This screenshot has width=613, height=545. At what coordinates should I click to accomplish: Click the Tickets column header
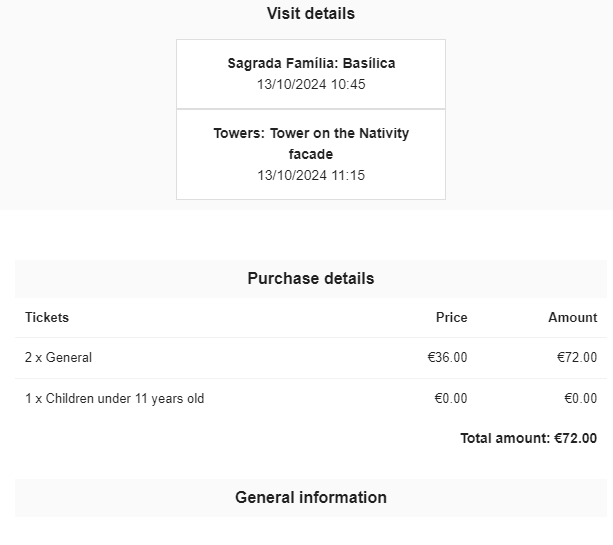point(47,318)
